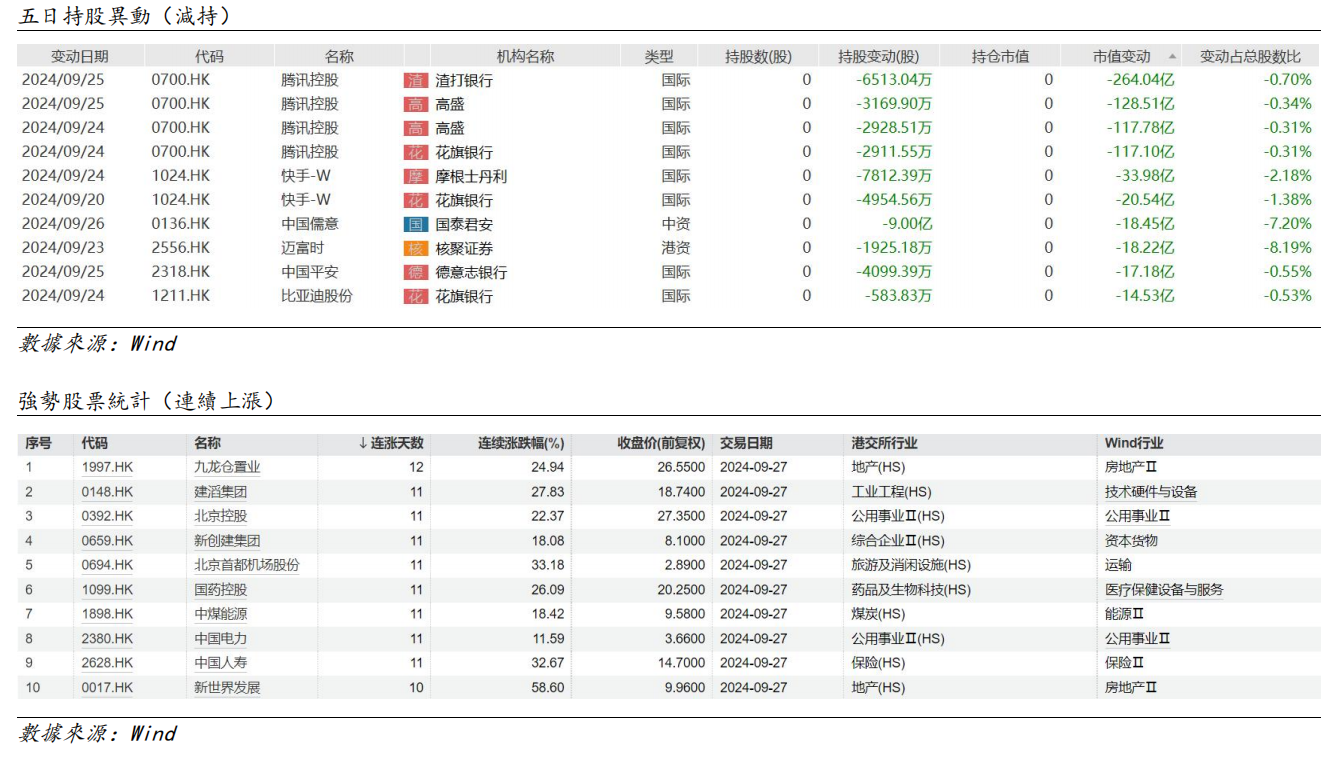Select the -6513.04万 holding change cell
The width and height of the screenshot is (1339, 768).
point(894,80)
